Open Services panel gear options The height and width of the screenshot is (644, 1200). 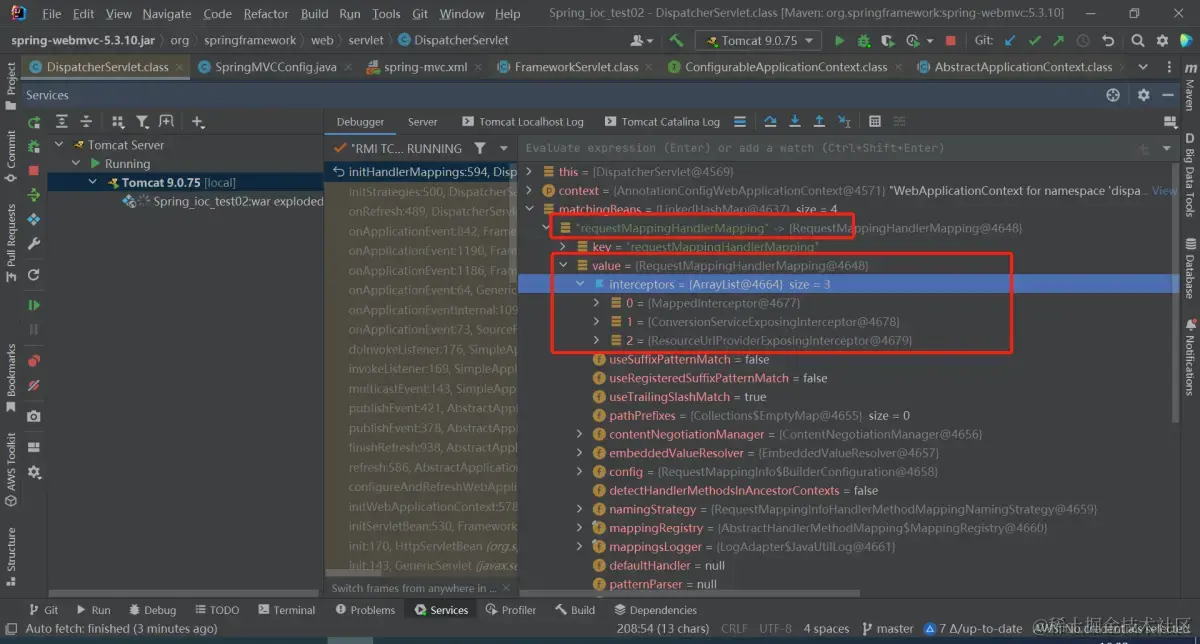(x=1144, y=95)
